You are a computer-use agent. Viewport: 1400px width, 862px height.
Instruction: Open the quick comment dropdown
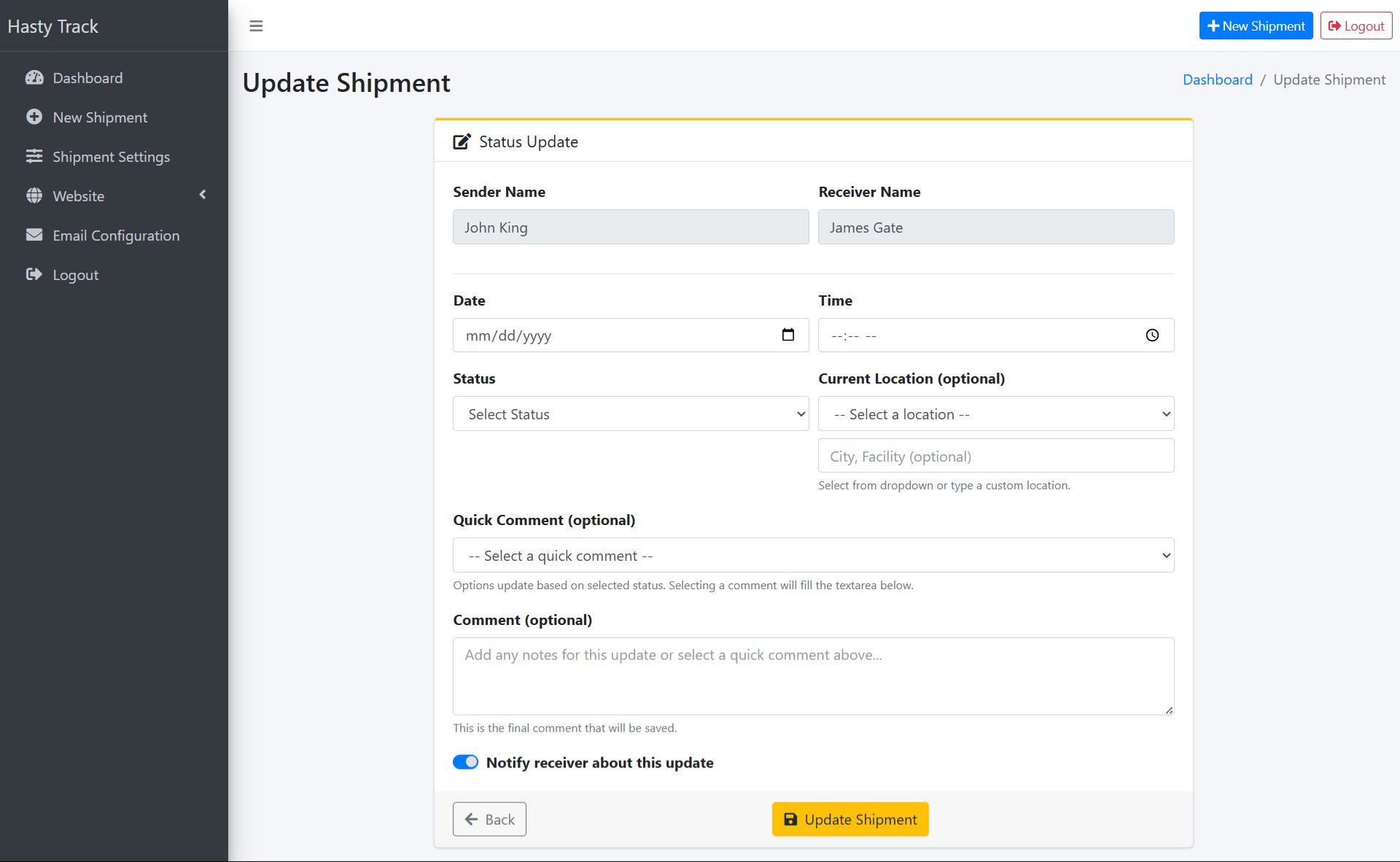813,555
